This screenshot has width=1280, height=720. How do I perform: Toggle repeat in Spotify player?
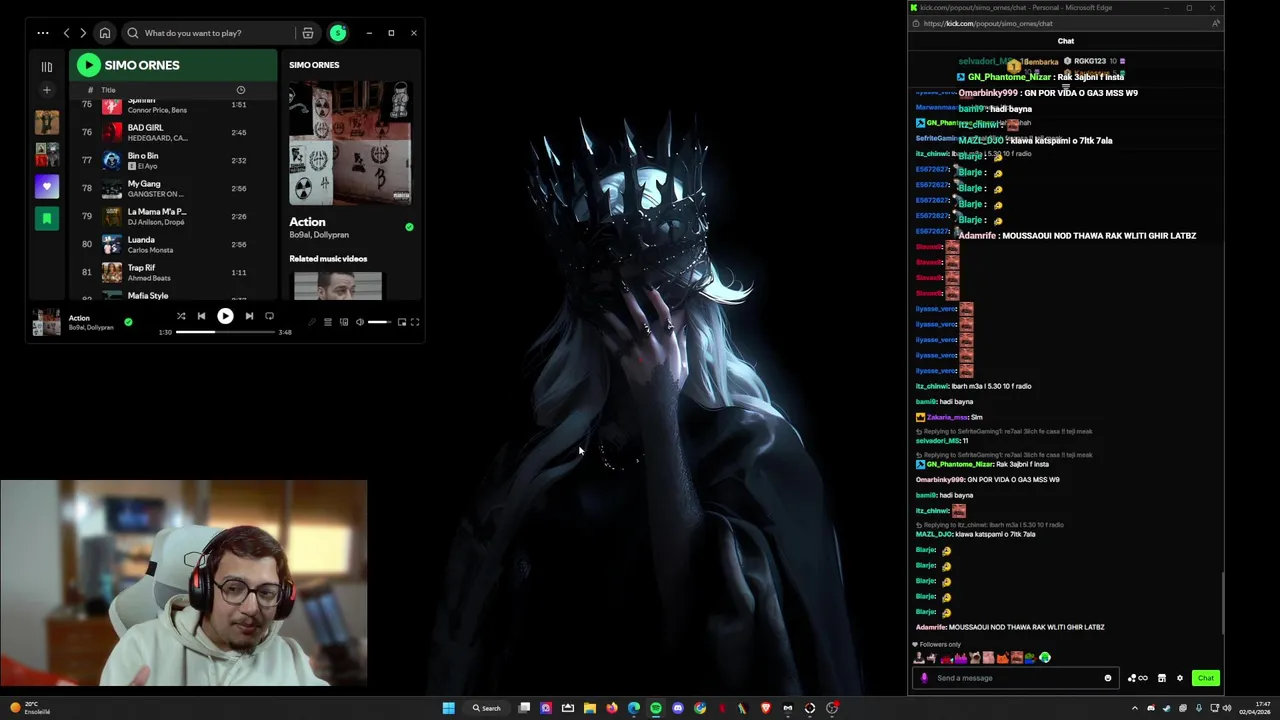click(x=269, y=316)
